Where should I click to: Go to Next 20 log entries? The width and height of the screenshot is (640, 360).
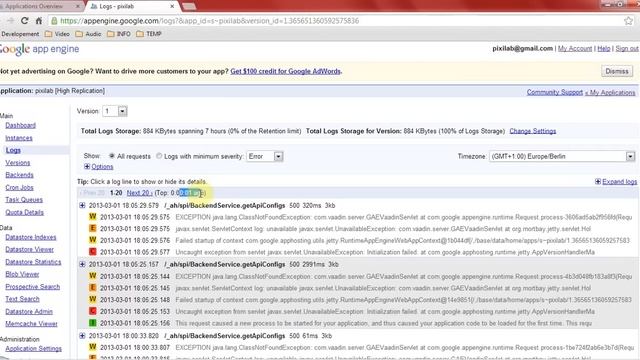[x=139, y=193]
